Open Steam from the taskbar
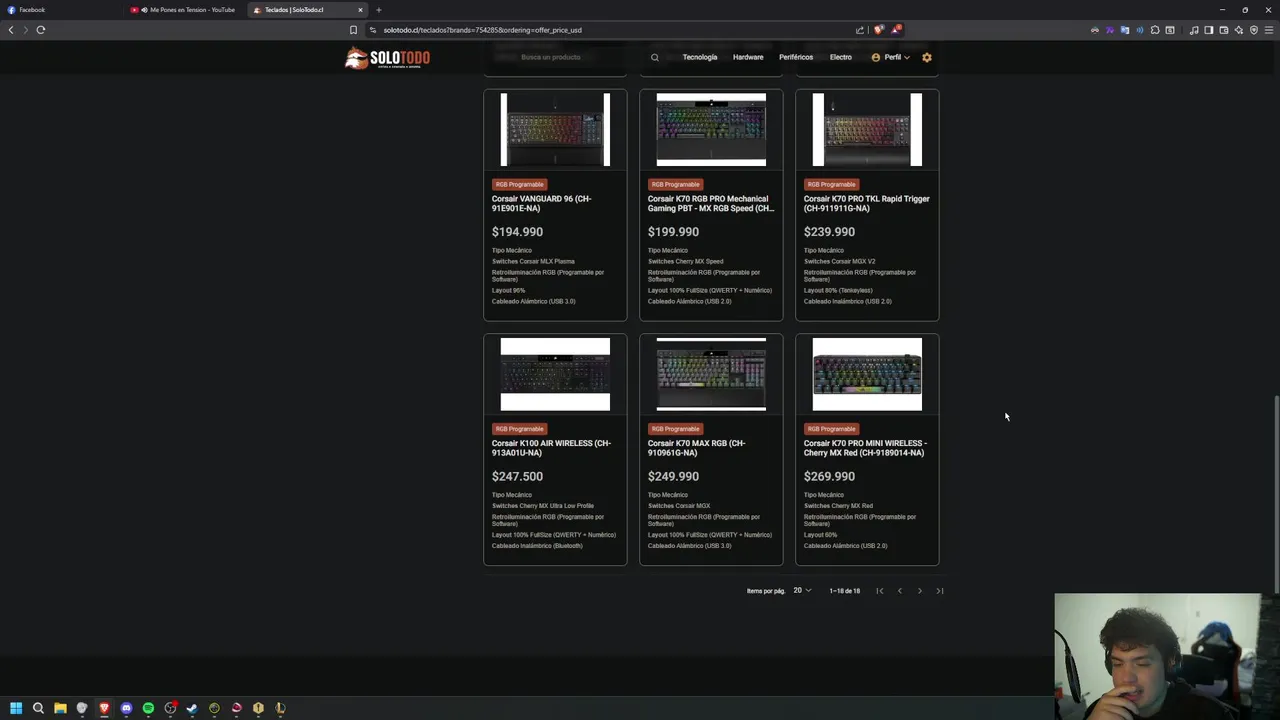The width and height of the screenshot is (1280, 720). tap(192, 708)
